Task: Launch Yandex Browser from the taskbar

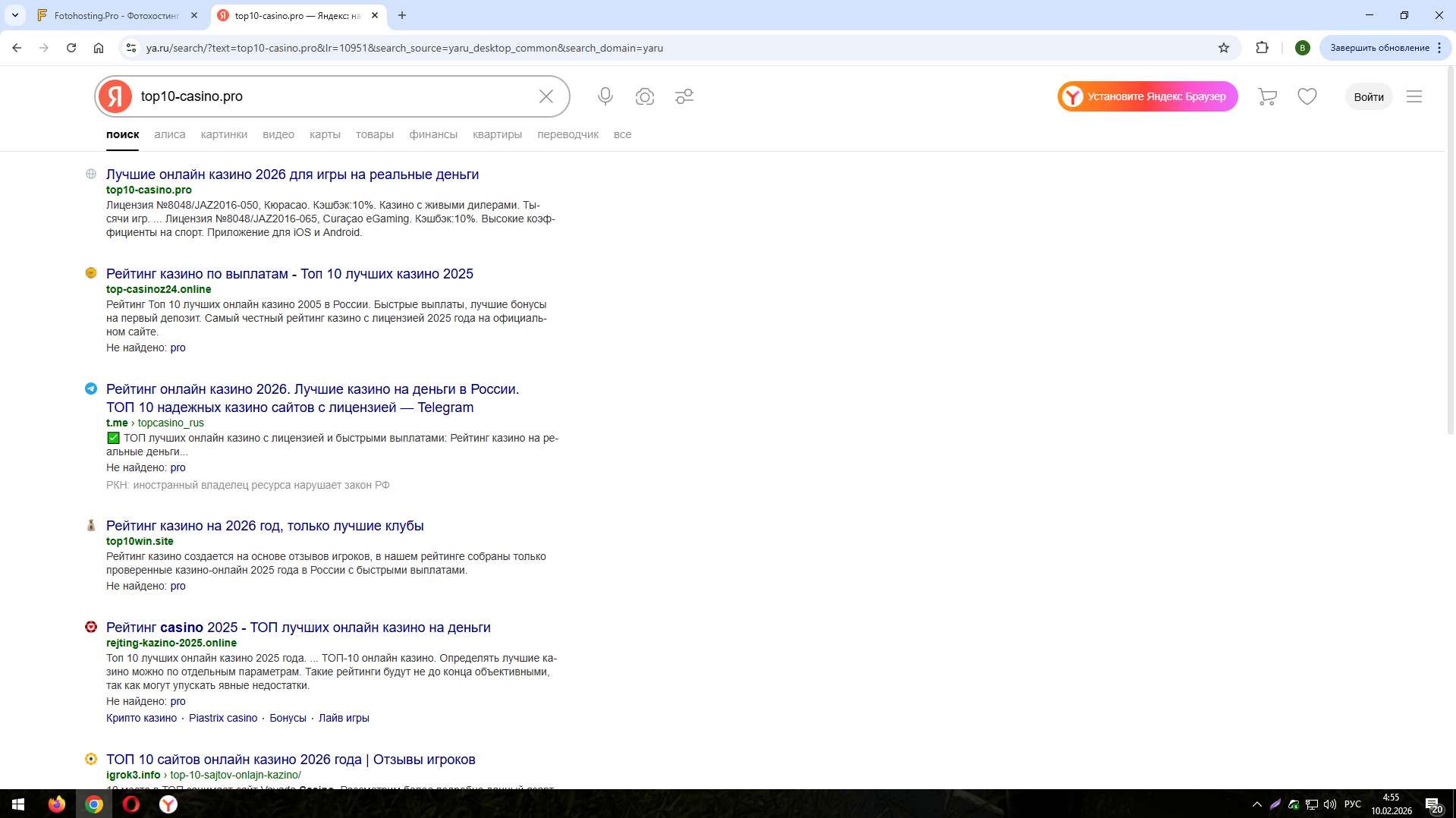Action: tap(168, 804)
